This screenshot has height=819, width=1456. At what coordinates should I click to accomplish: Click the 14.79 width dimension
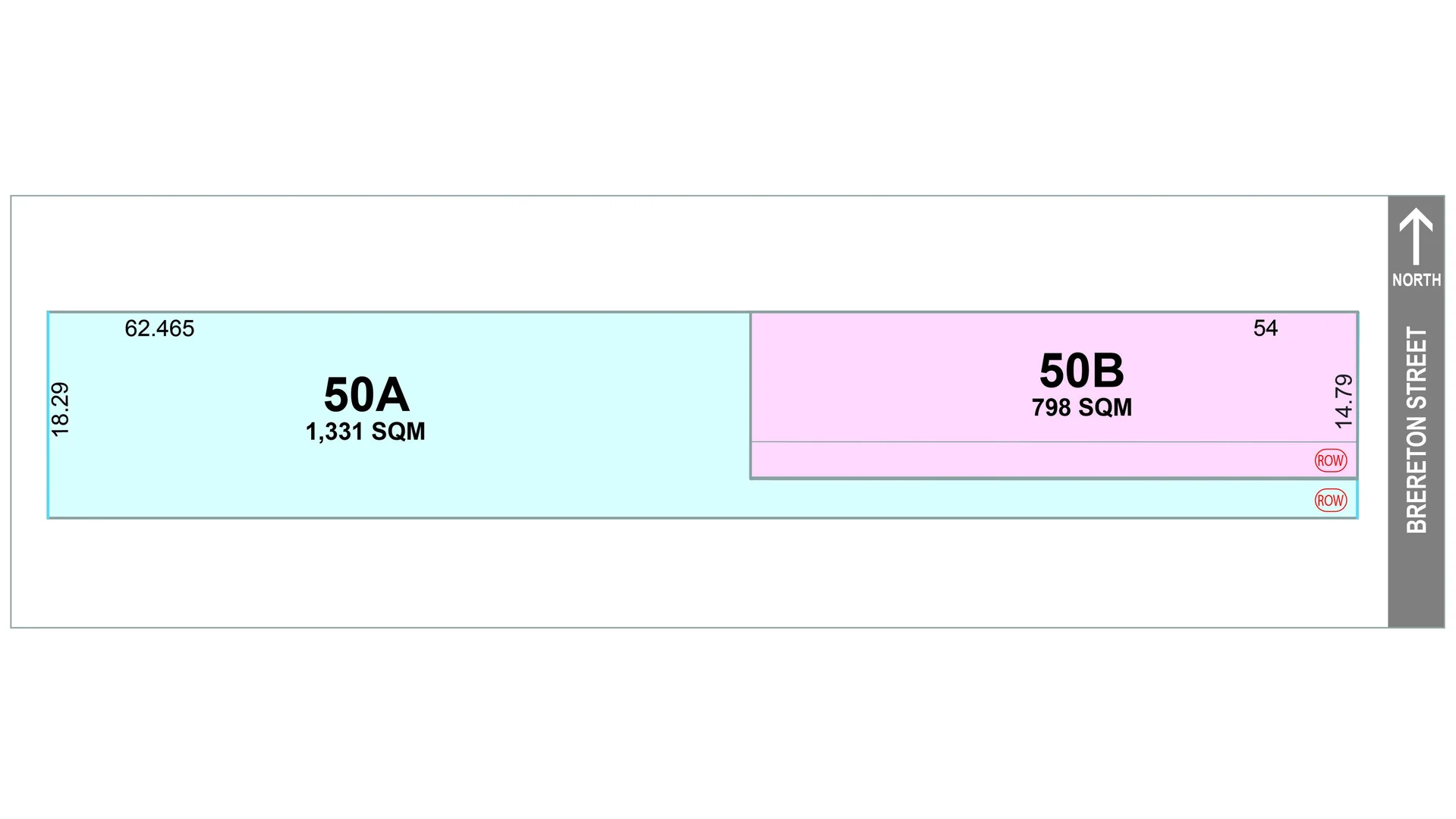(x=1343, y=401)
